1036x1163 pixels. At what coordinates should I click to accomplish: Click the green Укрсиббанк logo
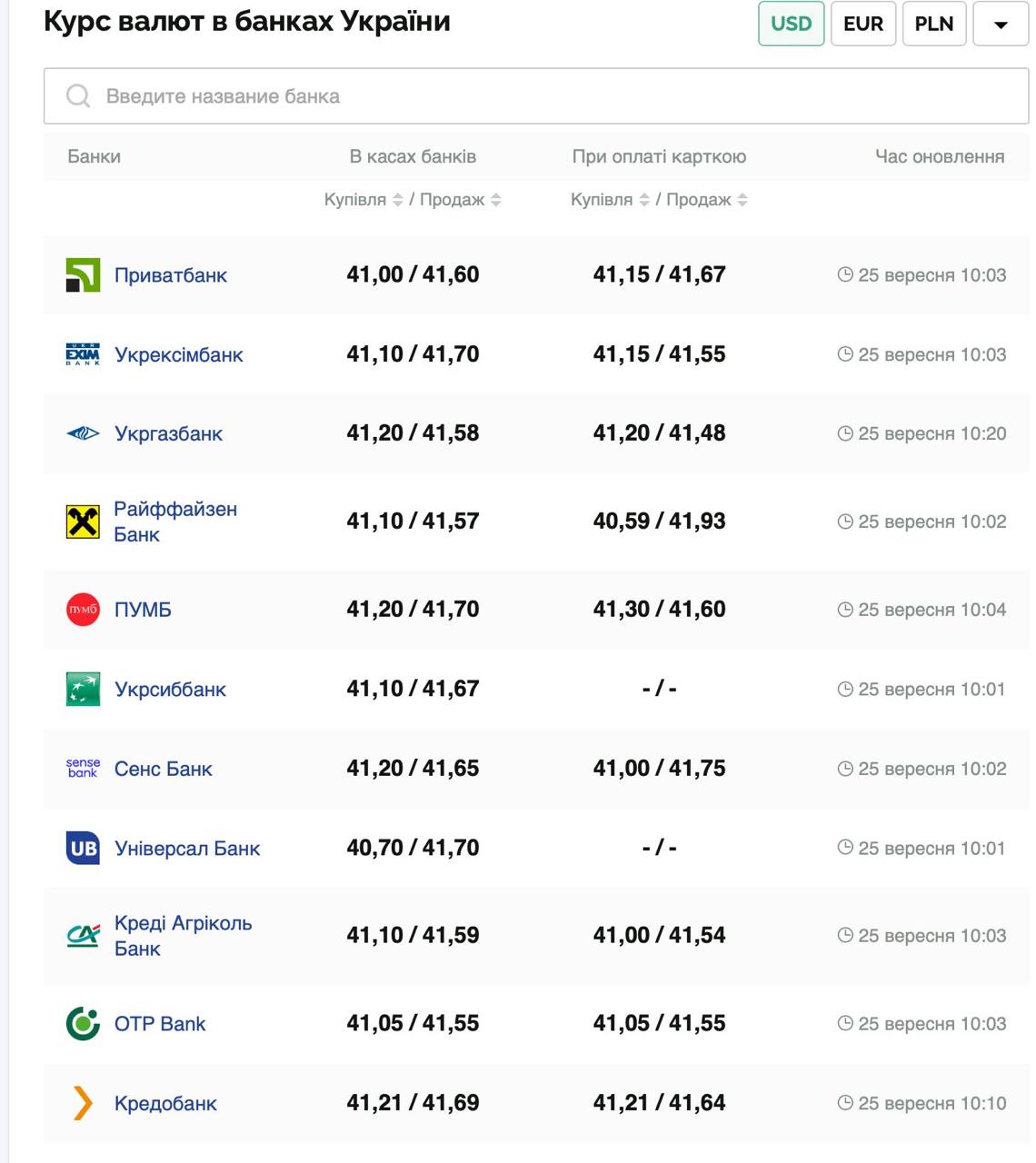pos(83,689)
